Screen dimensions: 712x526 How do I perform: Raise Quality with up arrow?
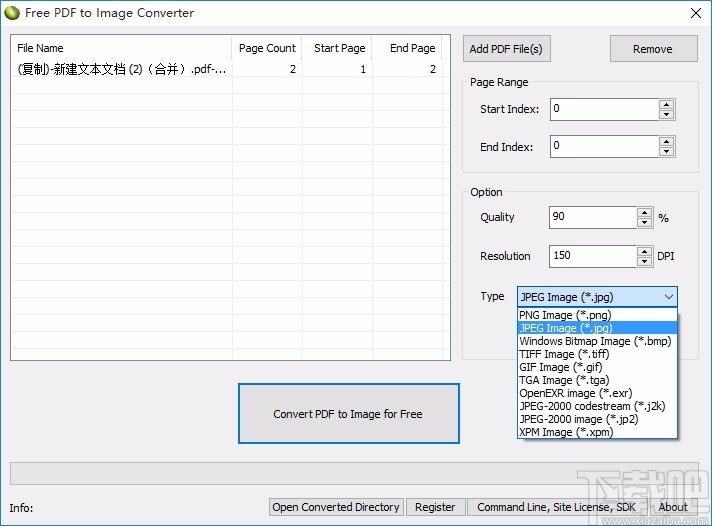[x=645, y=212]
